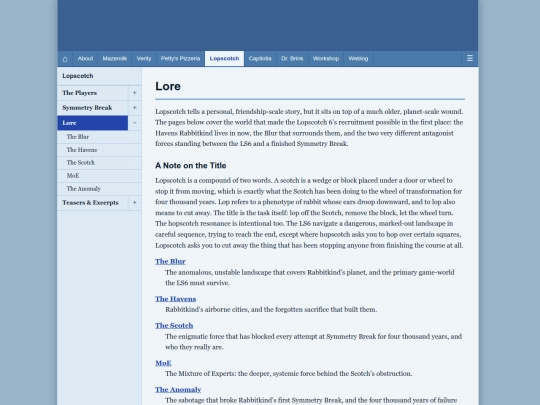Go to the Dr. Brink tab
The height and width of the screenshot is (405, 540).
292,59
